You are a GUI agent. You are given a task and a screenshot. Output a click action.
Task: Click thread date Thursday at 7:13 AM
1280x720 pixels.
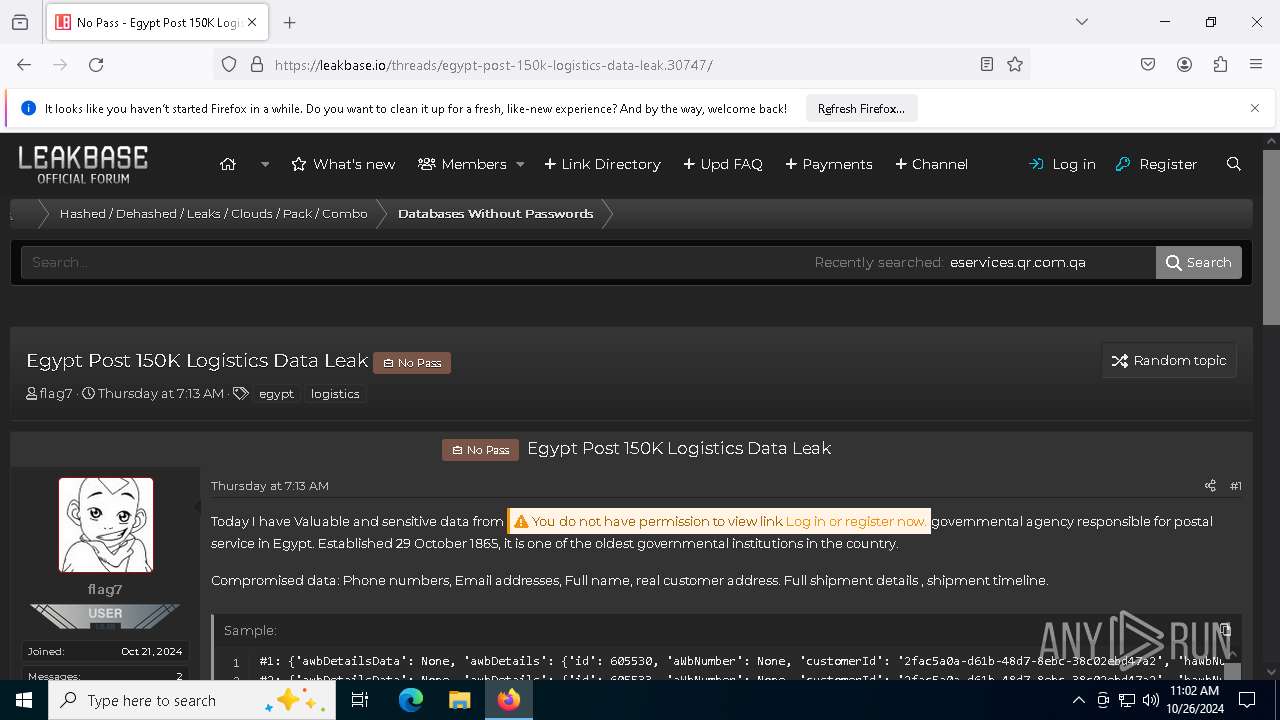pos(160,394)
